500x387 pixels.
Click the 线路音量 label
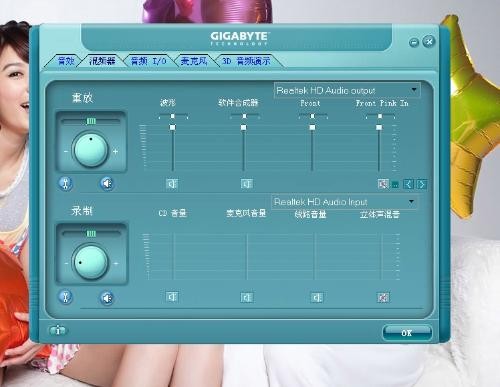tap(310, 214)
